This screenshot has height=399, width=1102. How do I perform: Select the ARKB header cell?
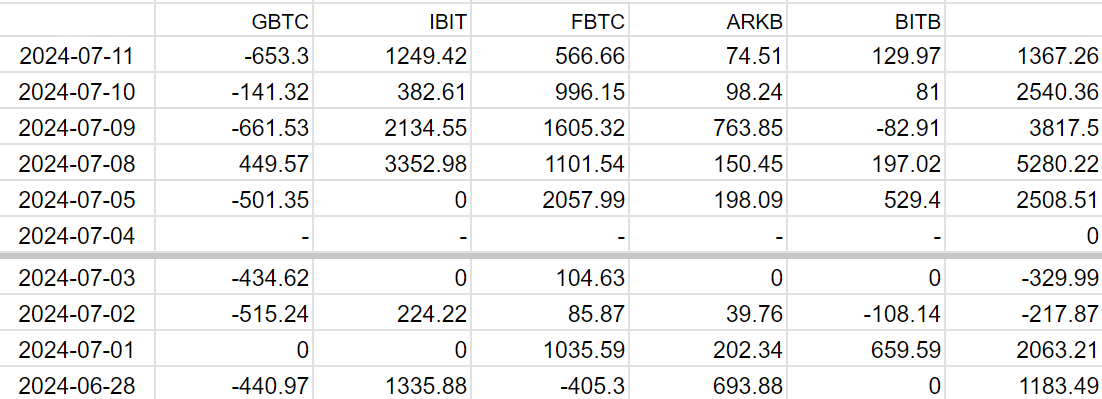[x=708, y=20]
